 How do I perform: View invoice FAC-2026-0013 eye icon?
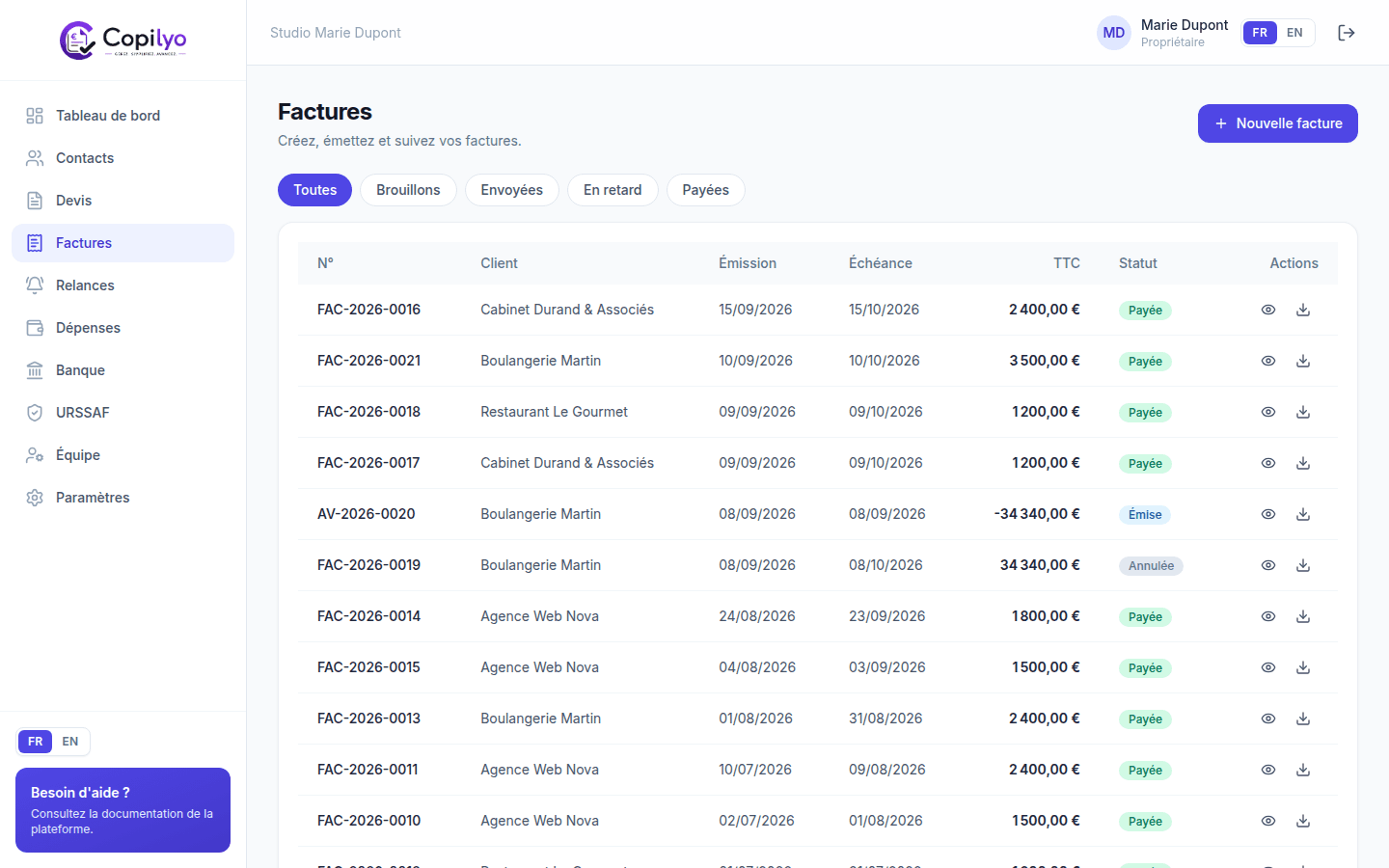(x=1268, y=719)
